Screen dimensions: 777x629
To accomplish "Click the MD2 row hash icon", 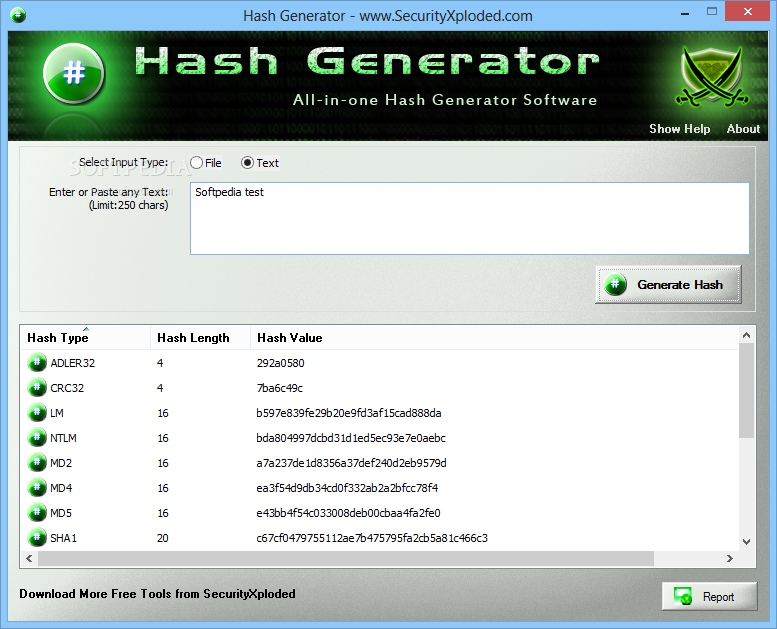I will point(37,462).
